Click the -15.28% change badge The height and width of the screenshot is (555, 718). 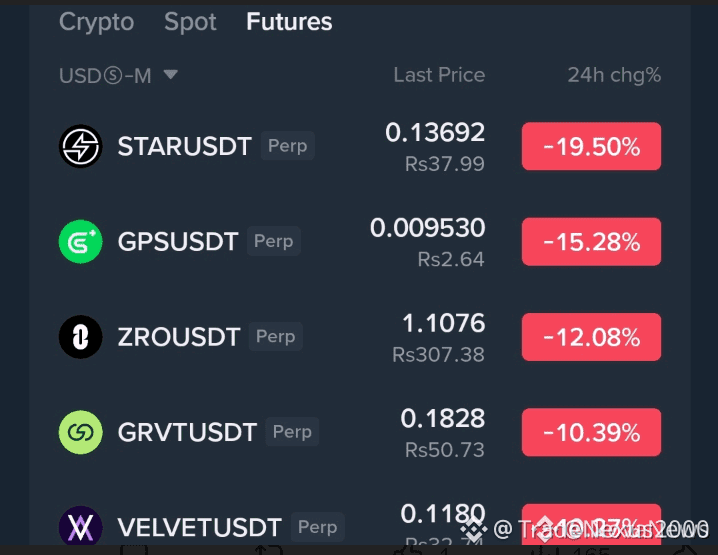click(591, 242)
